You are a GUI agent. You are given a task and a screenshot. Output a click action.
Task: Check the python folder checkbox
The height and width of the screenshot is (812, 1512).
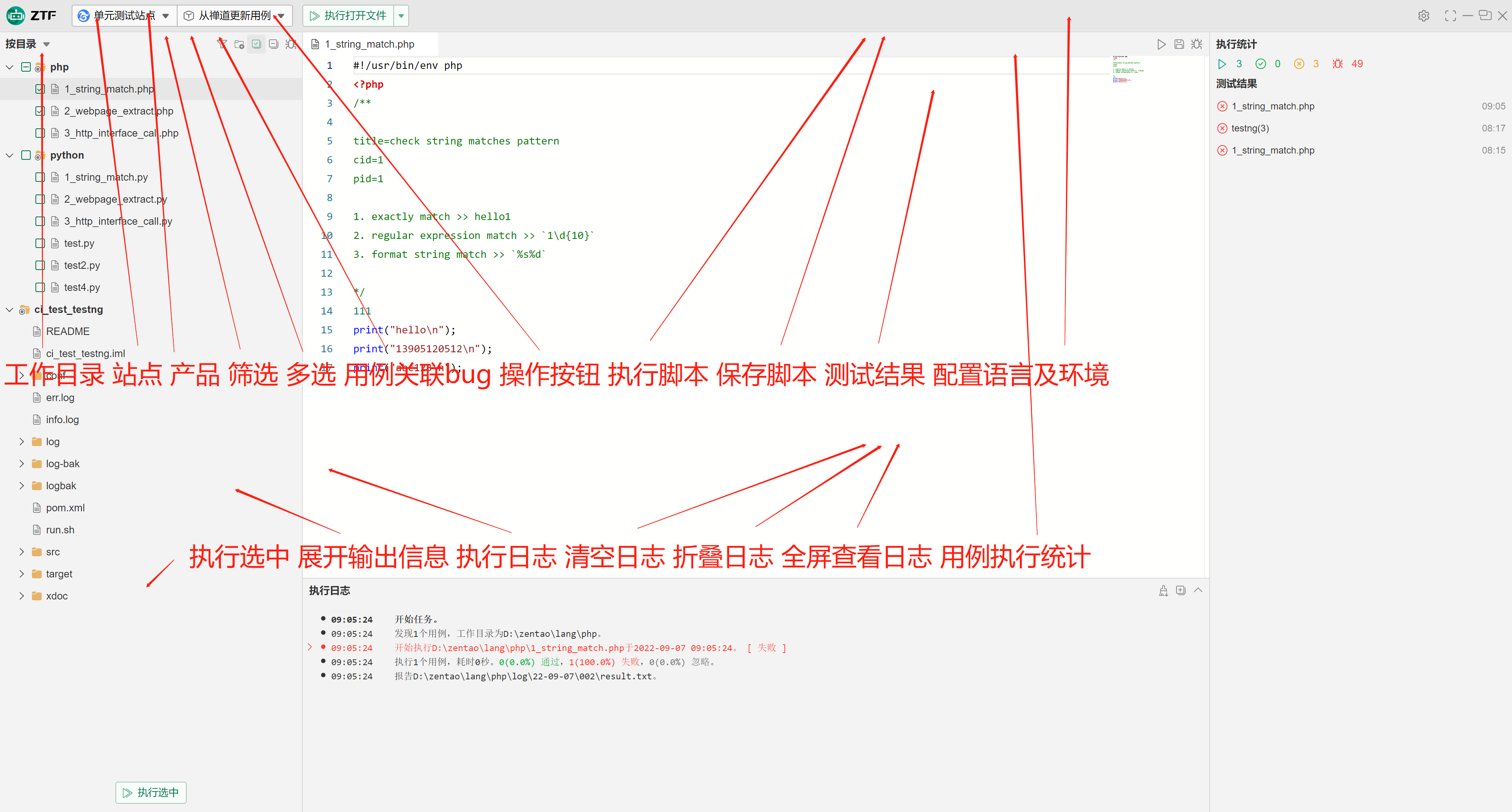[x=26, y=155]
